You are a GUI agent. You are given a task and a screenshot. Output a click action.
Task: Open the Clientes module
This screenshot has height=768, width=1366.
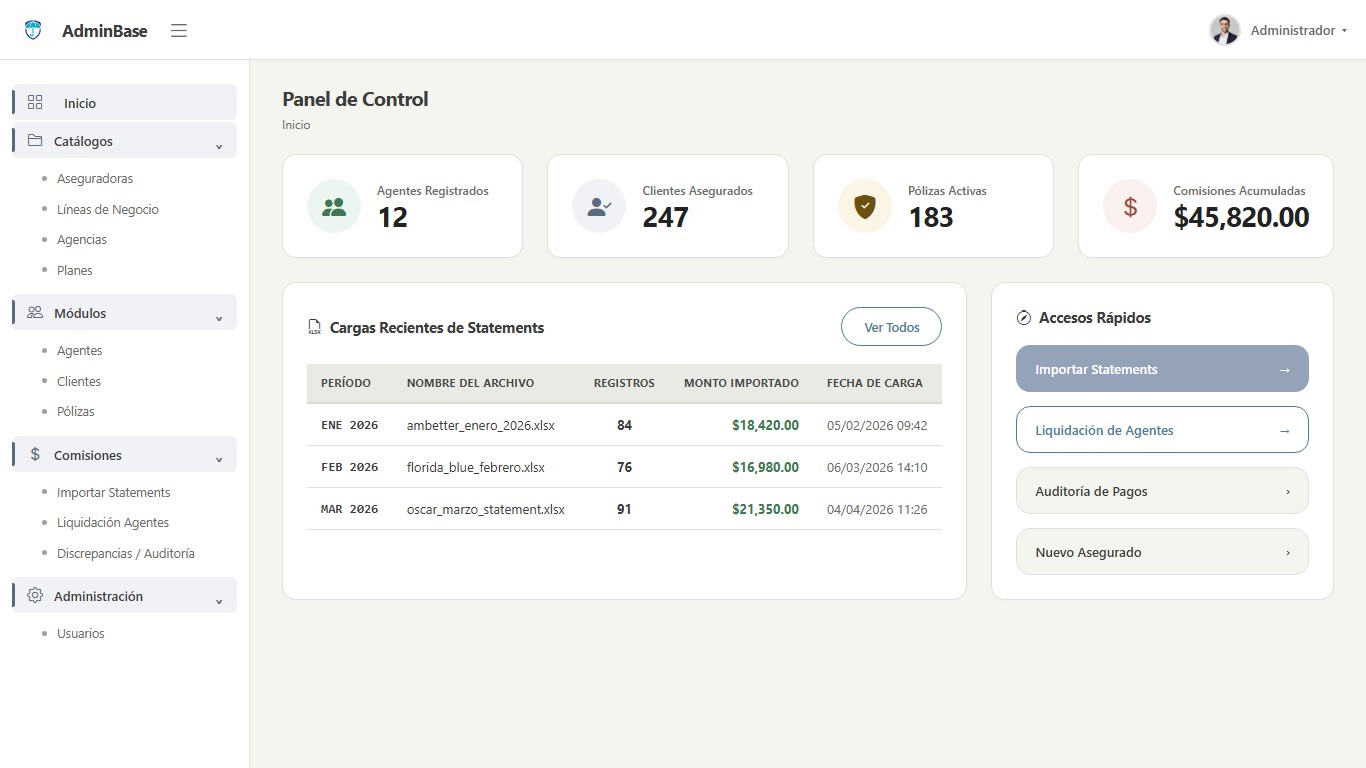click(x=79, y=382)
